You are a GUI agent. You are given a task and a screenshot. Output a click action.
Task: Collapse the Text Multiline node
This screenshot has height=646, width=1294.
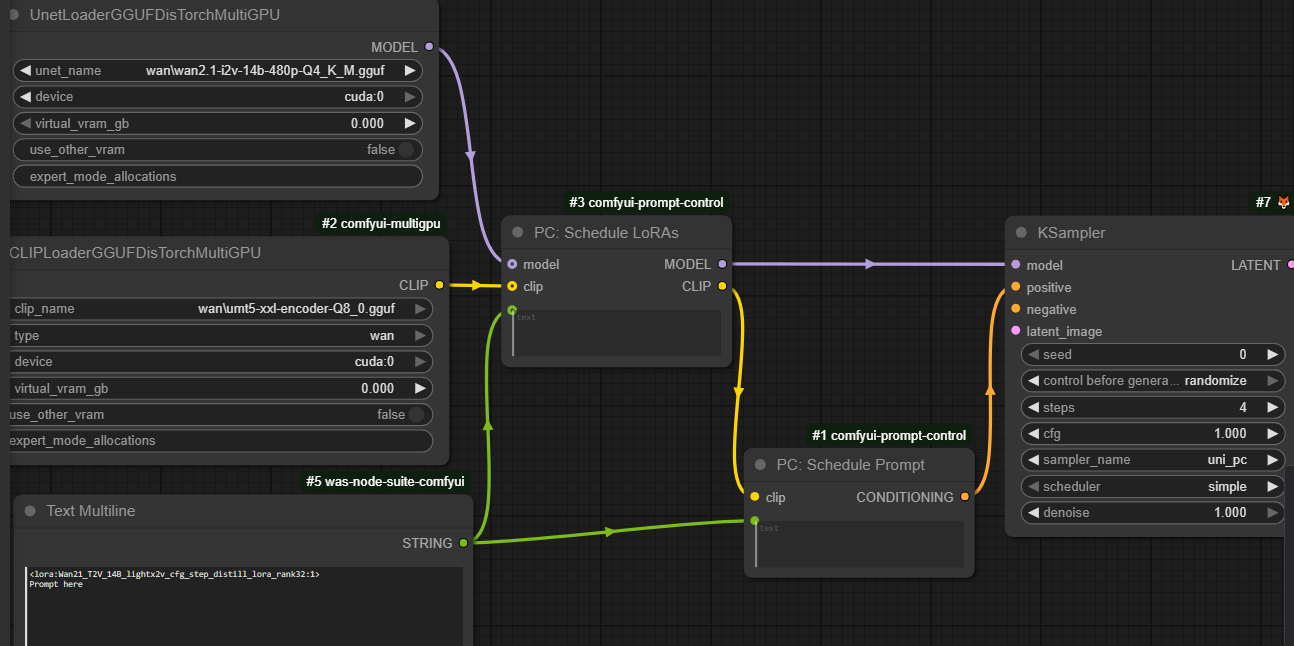pos(30,511)
